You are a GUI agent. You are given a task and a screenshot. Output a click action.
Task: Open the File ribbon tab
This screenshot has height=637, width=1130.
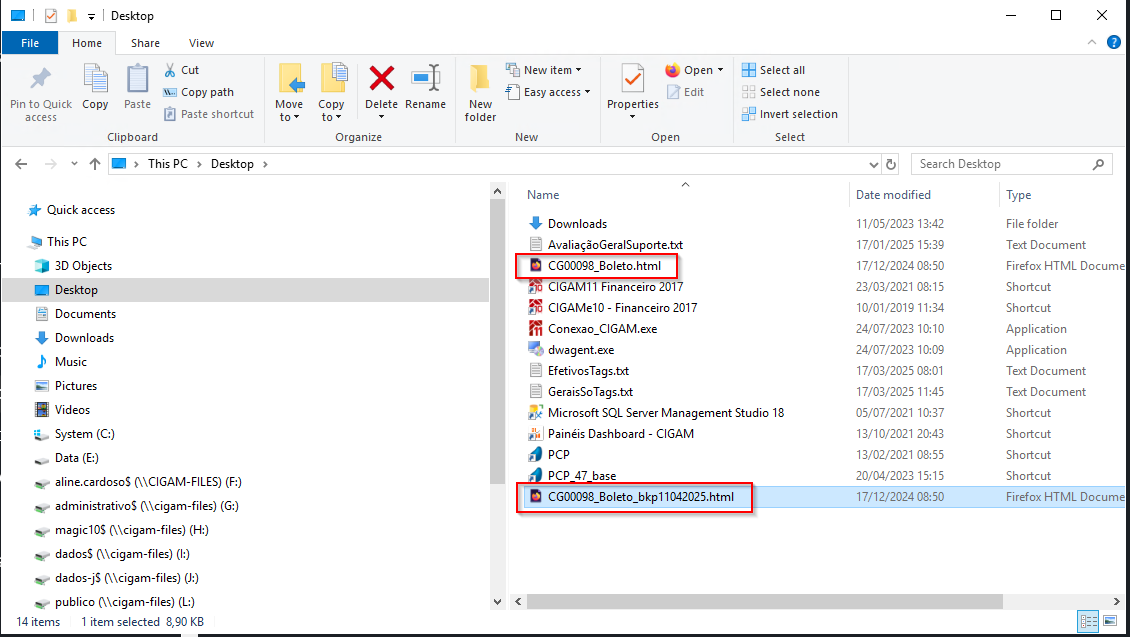(x=30, y=43)
